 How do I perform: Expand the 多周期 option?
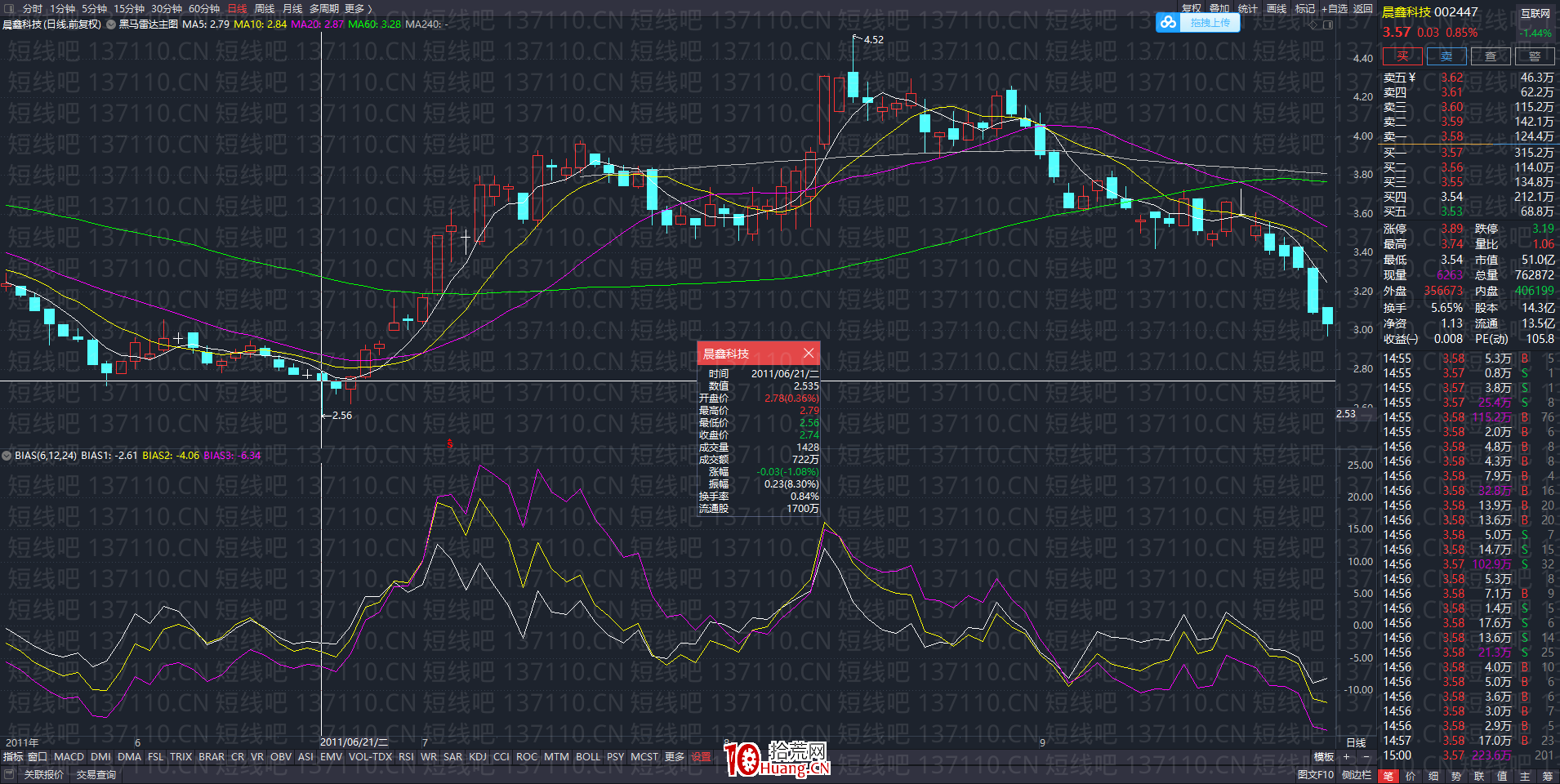[x=323, y=9]
